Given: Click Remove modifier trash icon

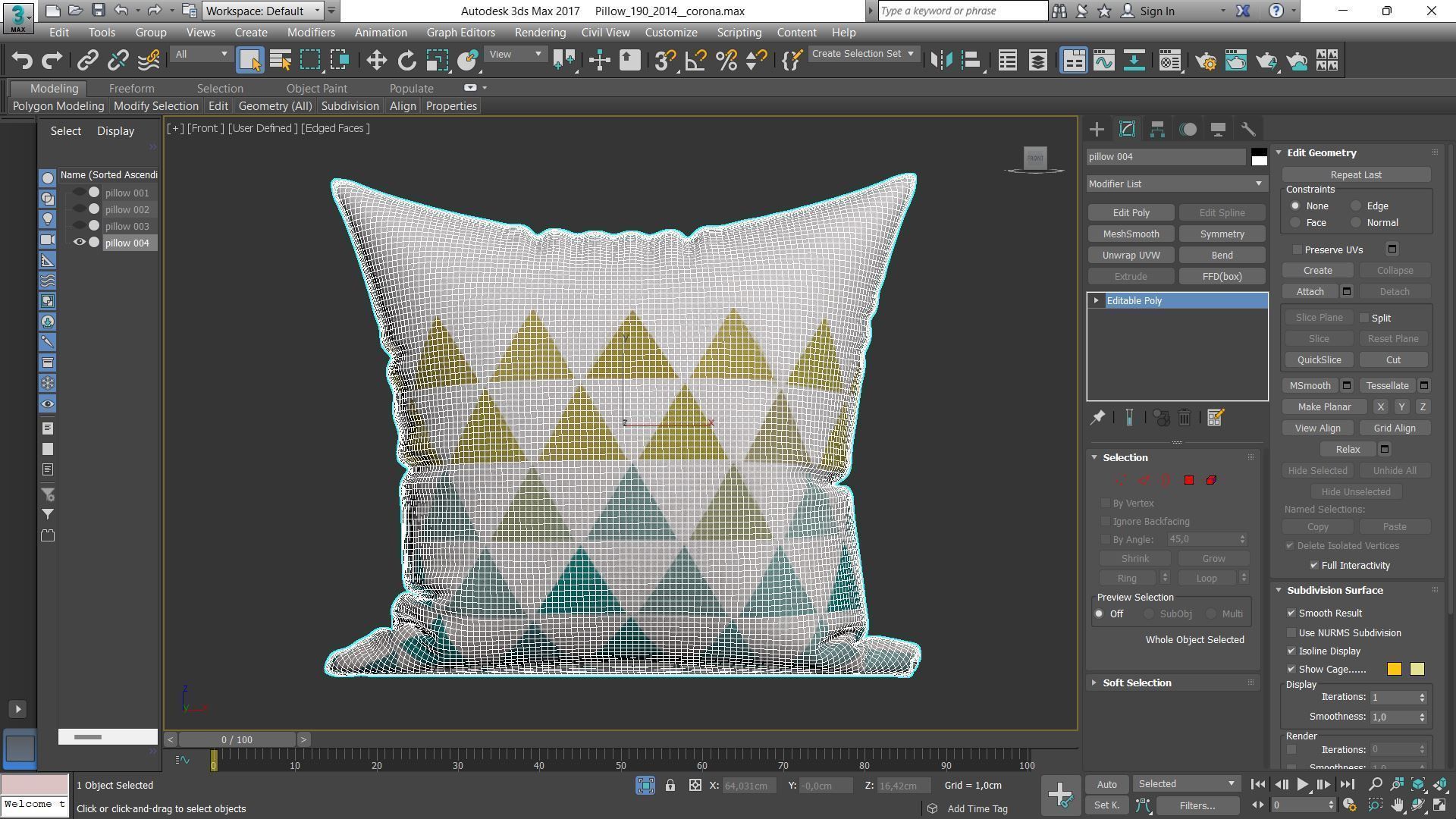Looking at the screenshot, I should click(1185, 418).
